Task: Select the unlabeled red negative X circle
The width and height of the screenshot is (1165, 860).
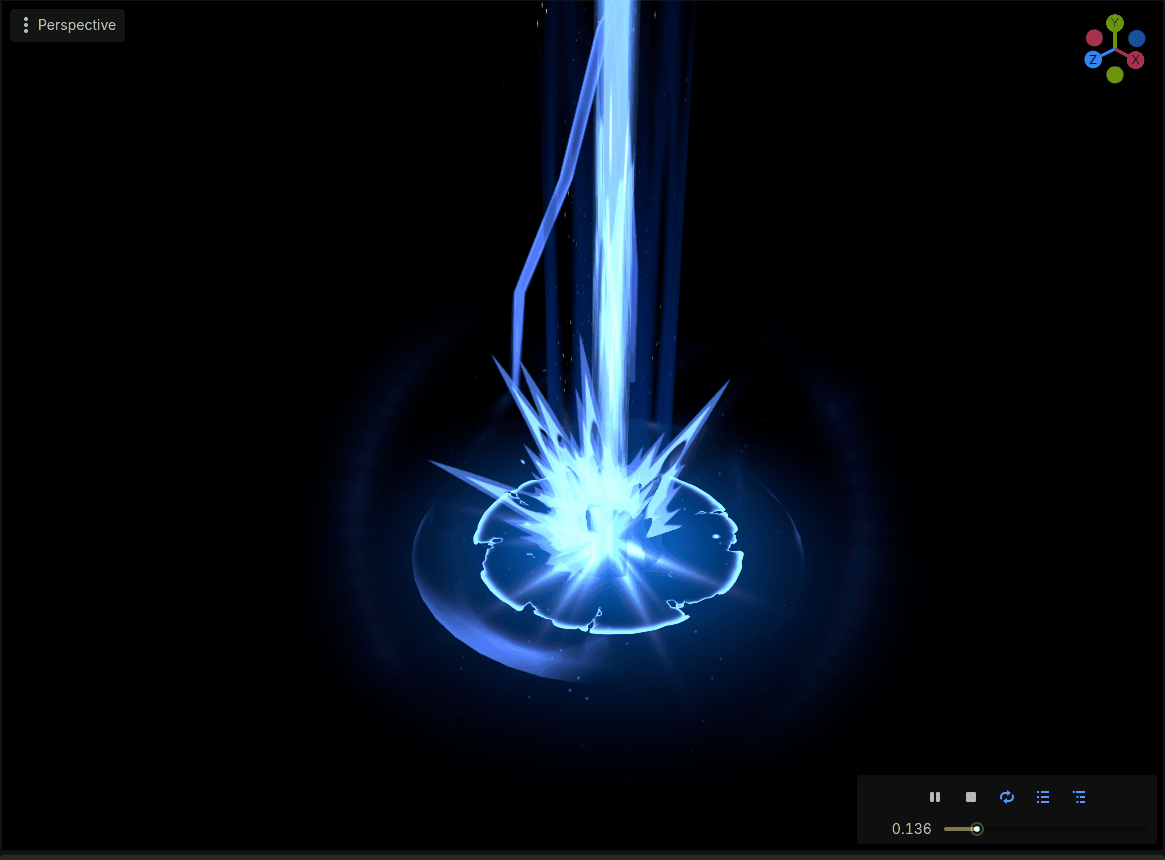Action: tap(1094, 38)
